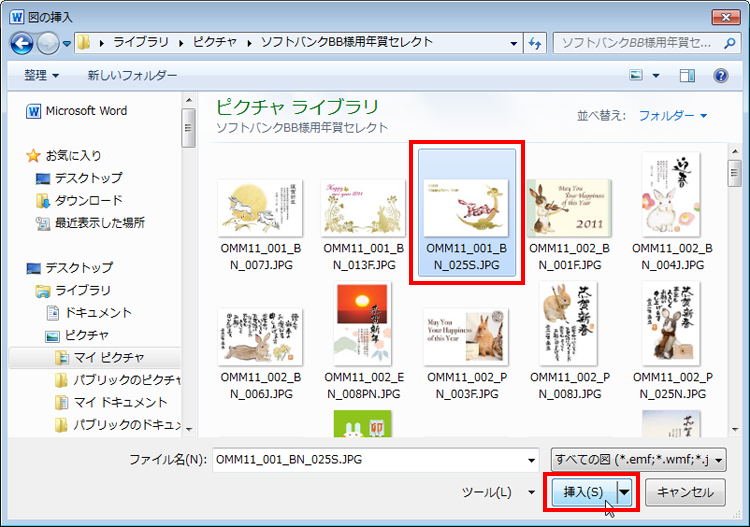Select 最近表示した場所 in favorites
Screen dimensions: 750x527
click(x=90, y=223)
